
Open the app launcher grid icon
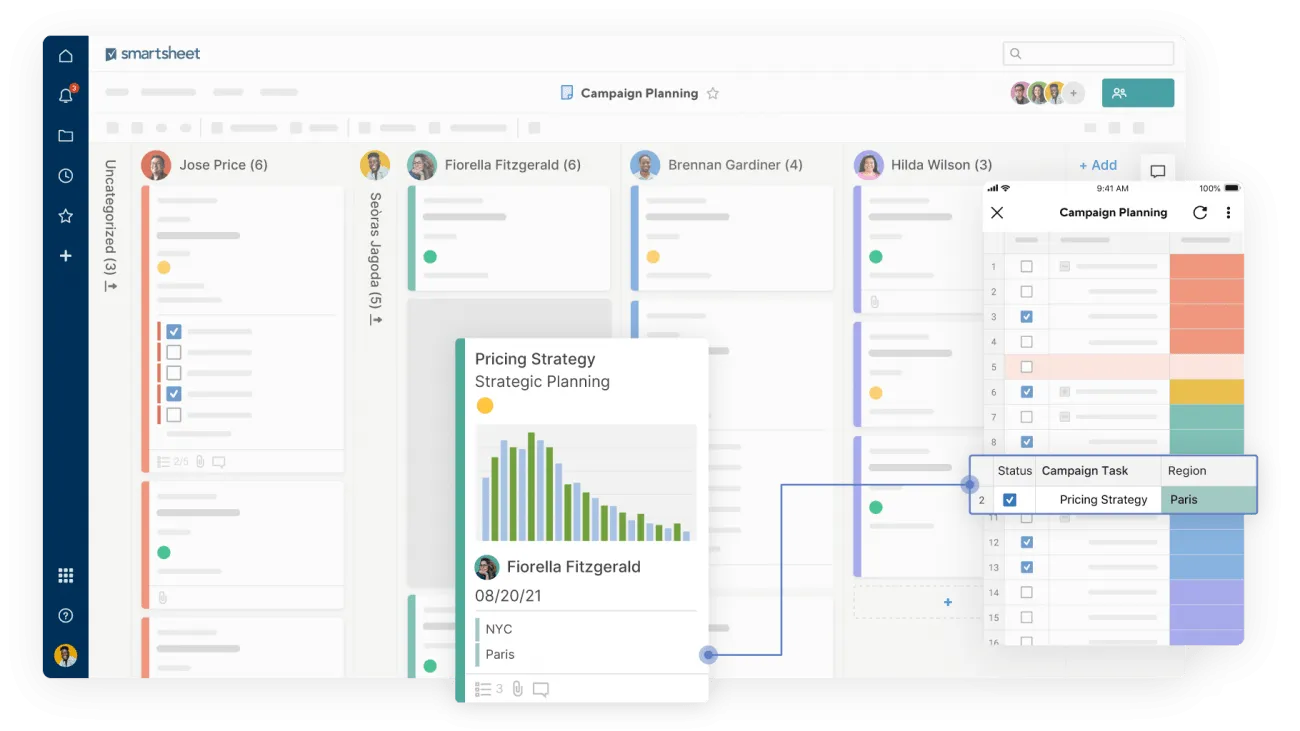point(66,575)
